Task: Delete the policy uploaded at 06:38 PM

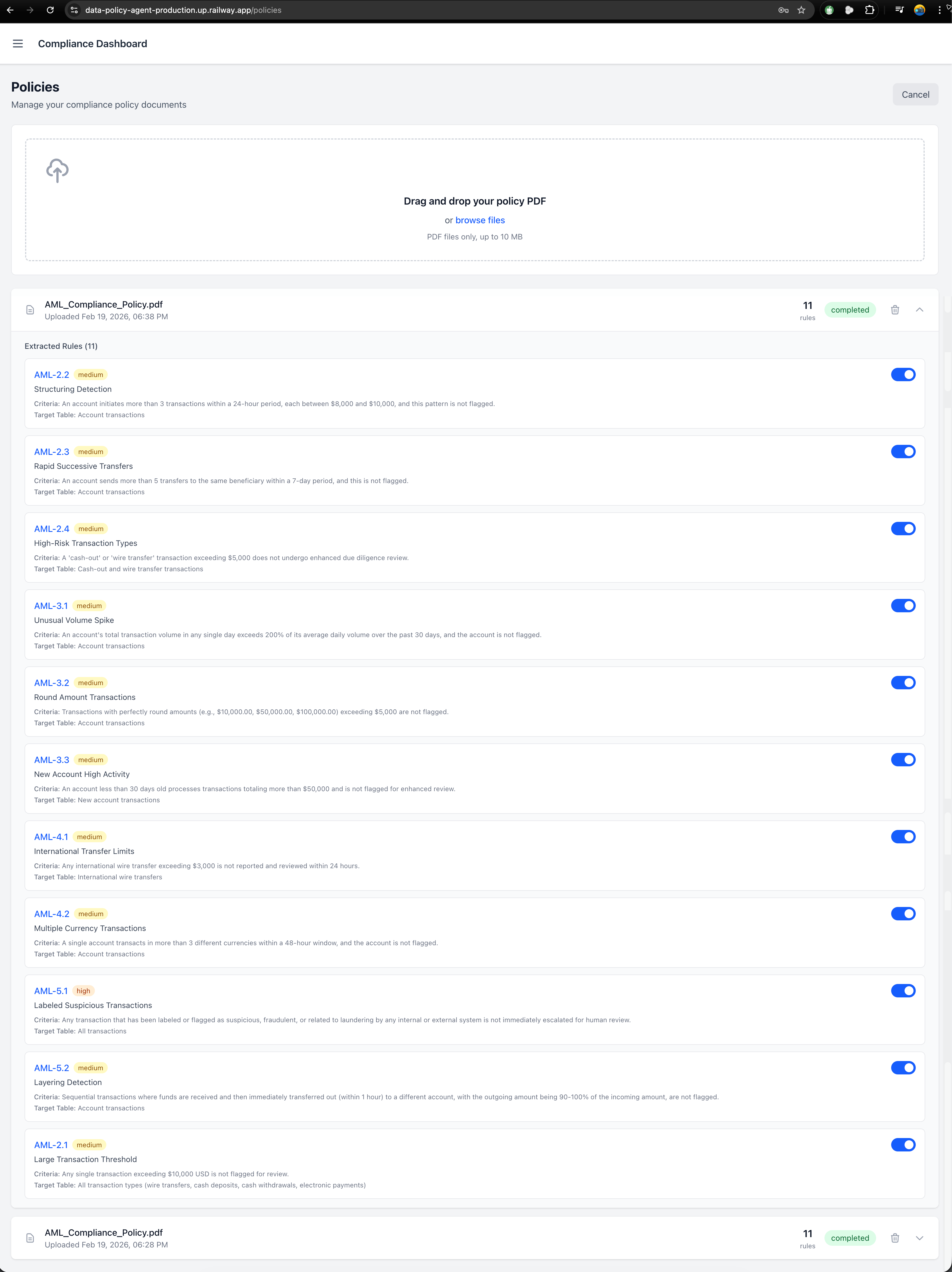Action: point(895,310)
